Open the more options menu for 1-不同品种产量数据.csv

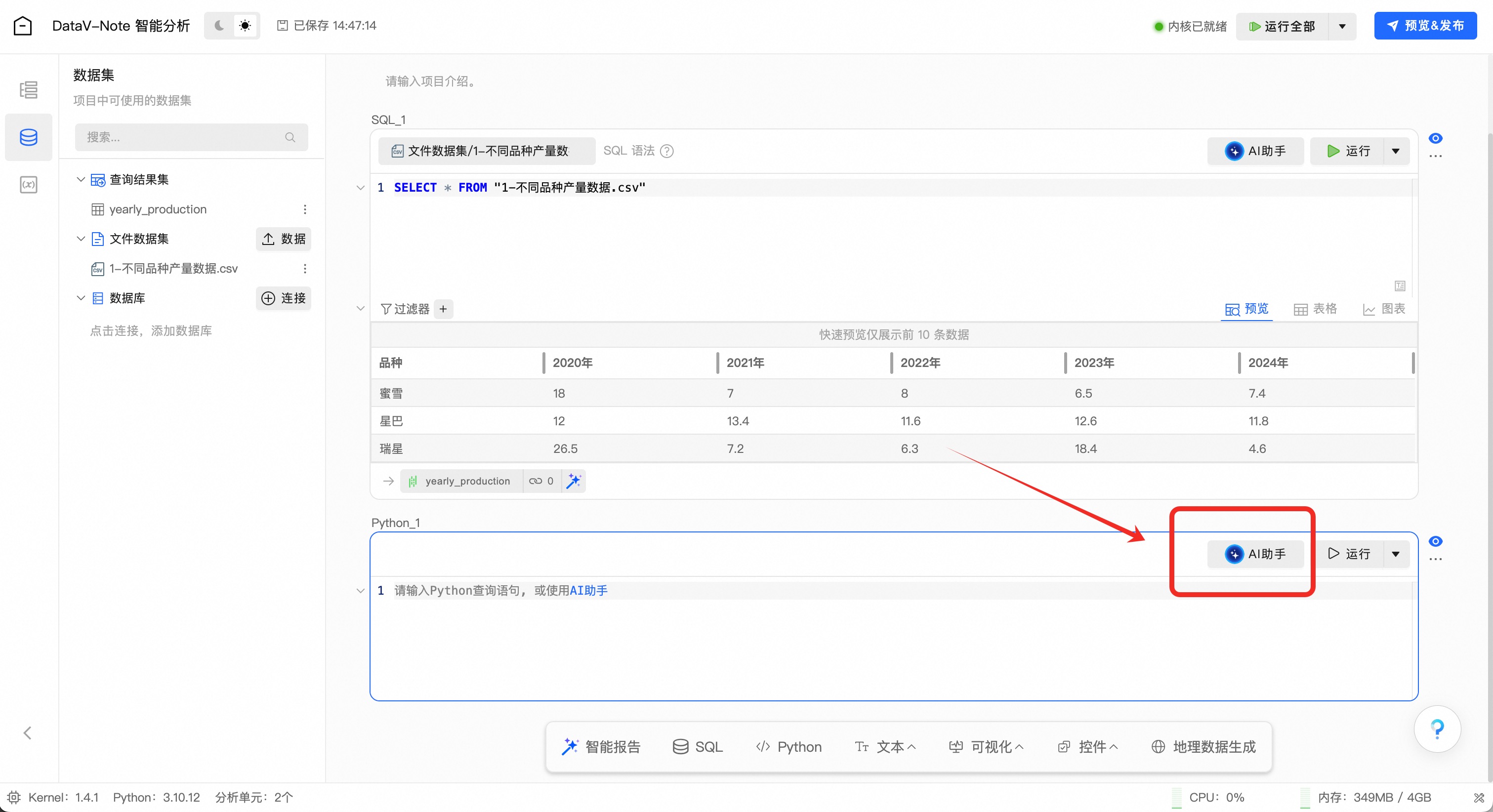click(305, 268)
